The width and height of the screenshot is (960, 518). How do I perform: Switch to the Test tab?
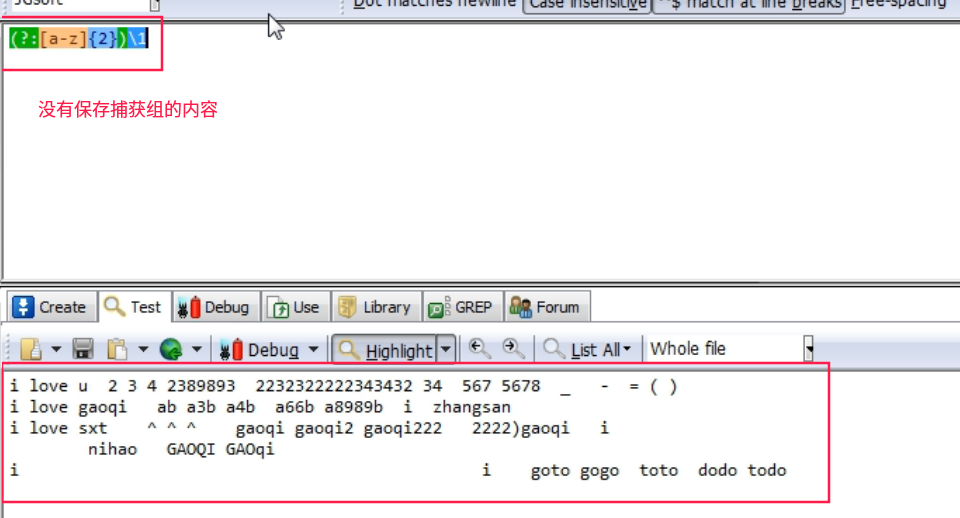(133, 307)
